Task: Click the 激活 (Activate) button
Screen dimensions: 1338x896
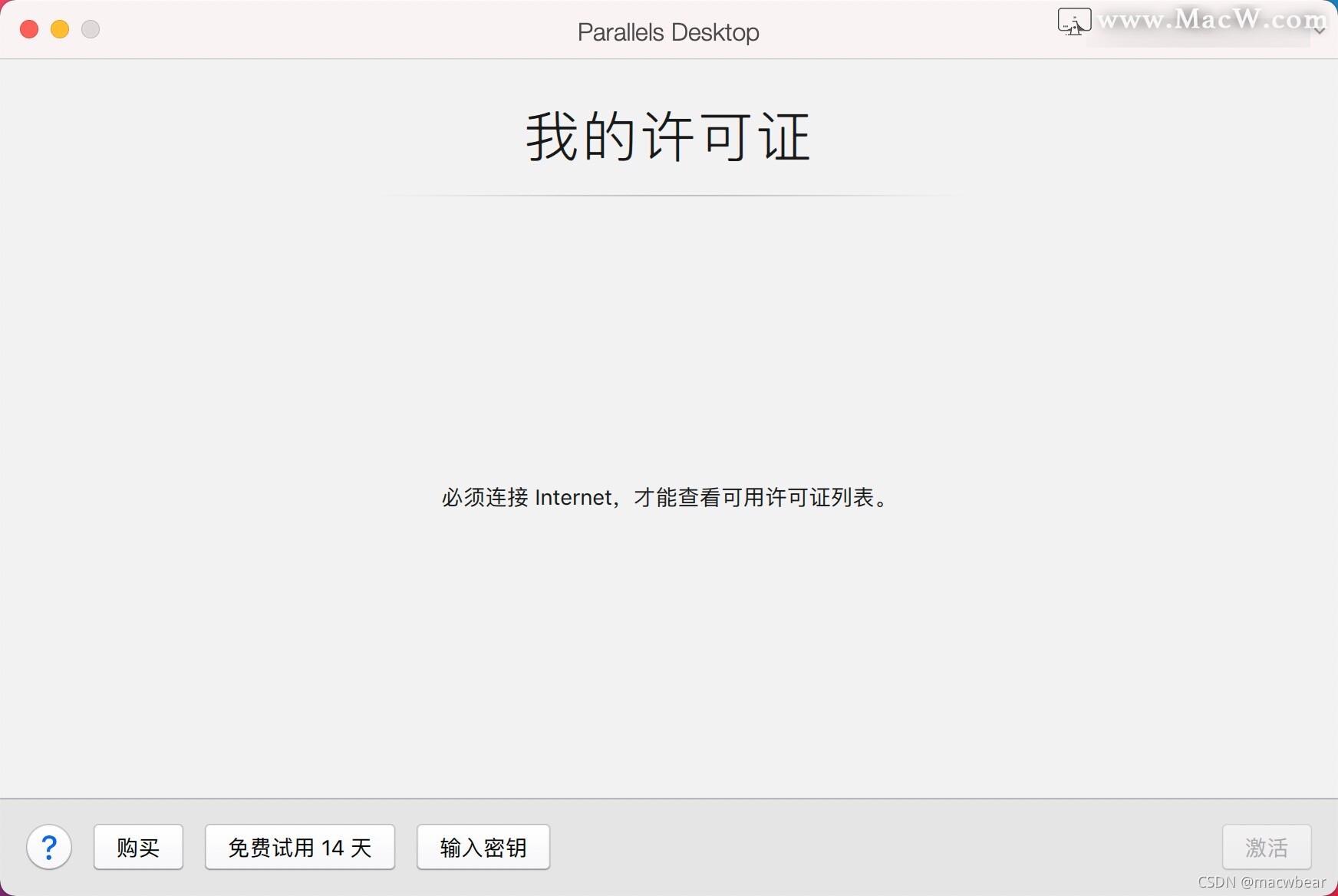Action: (1267, 847)
